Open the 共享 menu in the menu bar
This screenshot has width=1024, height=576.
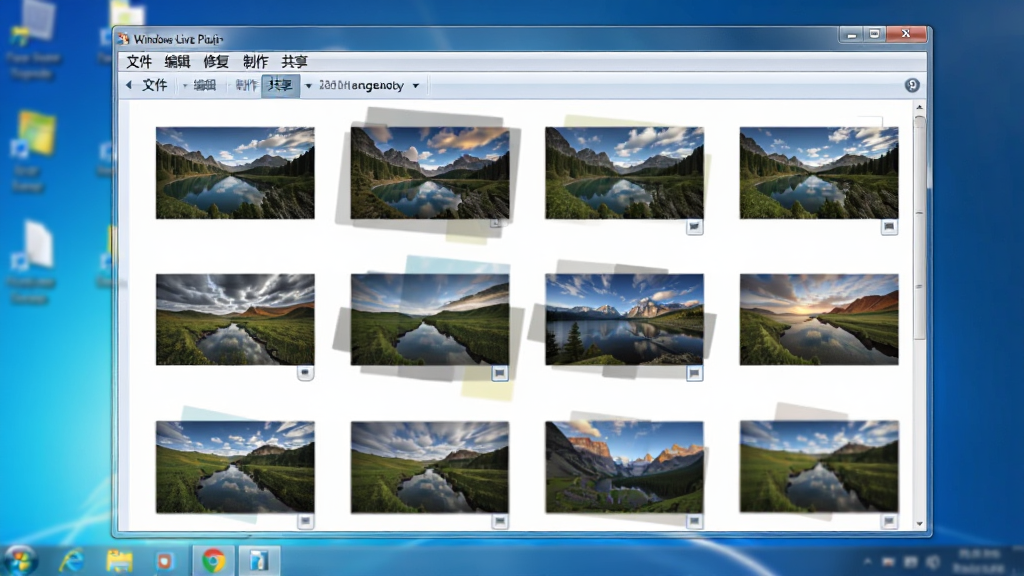coord(294,62)
